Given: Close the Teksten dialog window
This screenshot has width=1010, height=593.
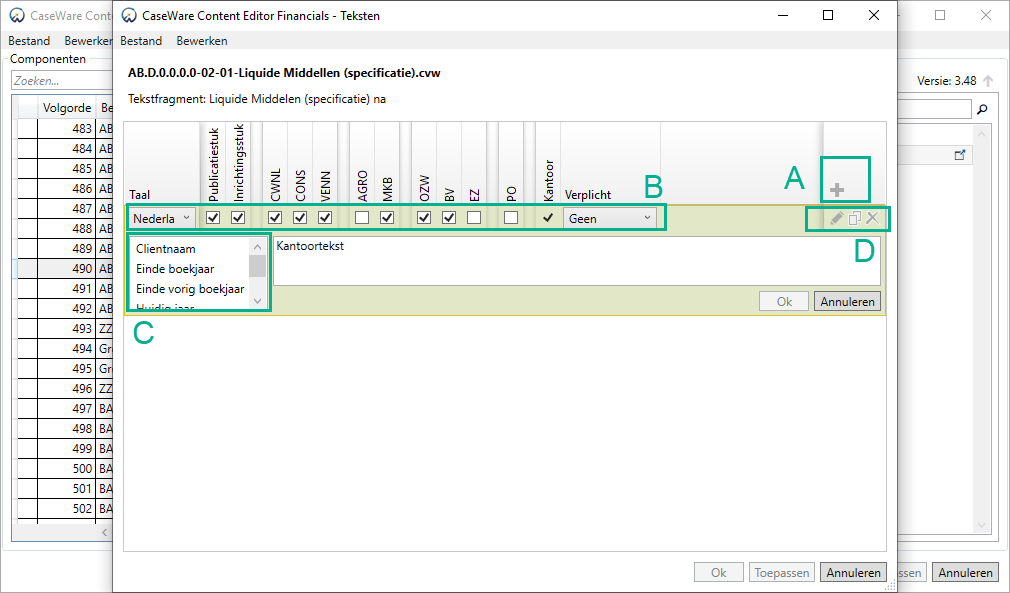Looking at the screenshot, I should [x=873, y=15].
